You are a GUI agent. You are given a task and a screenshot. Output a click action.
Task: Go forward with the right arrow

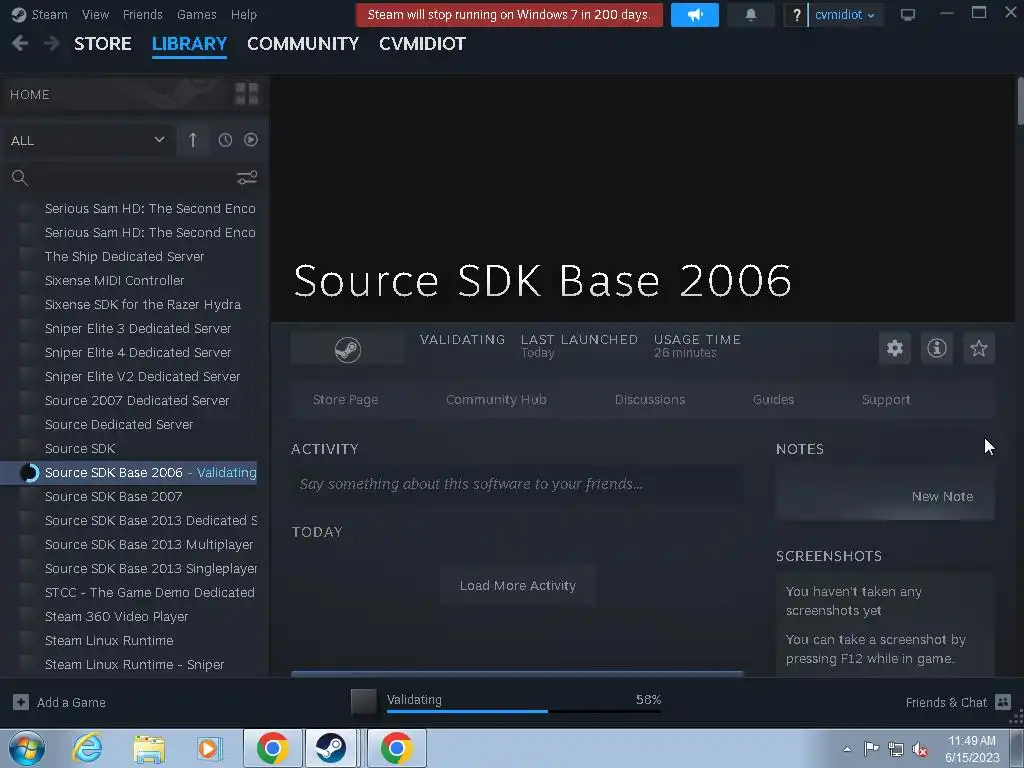click(51, 44)
